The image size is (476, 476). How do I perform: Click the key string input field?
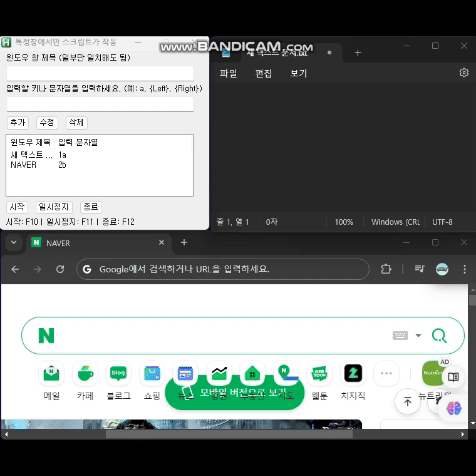tap(100, 104)
